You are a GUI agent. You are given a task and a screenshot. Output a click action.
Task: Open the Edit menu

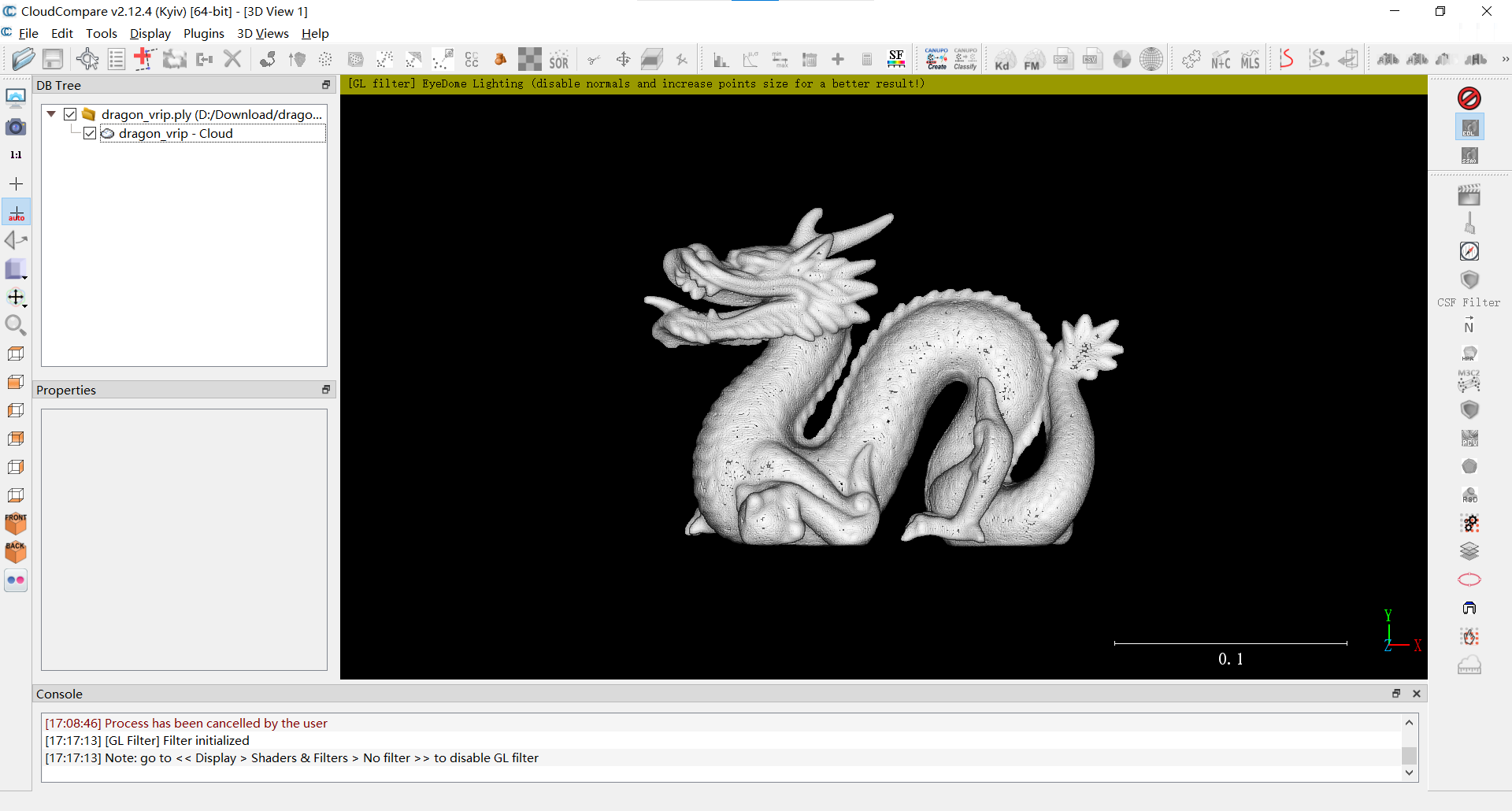click(61, 33)
